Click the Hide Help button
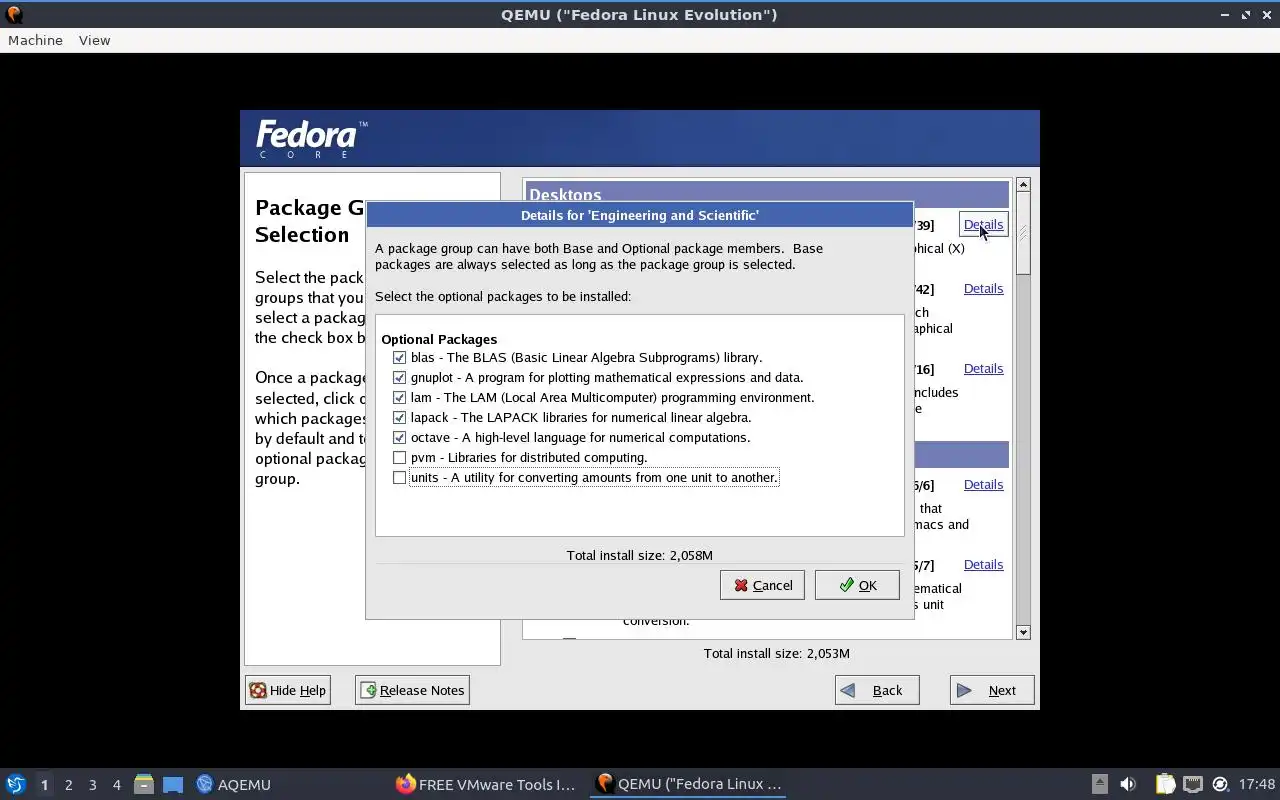 (288, 690)
